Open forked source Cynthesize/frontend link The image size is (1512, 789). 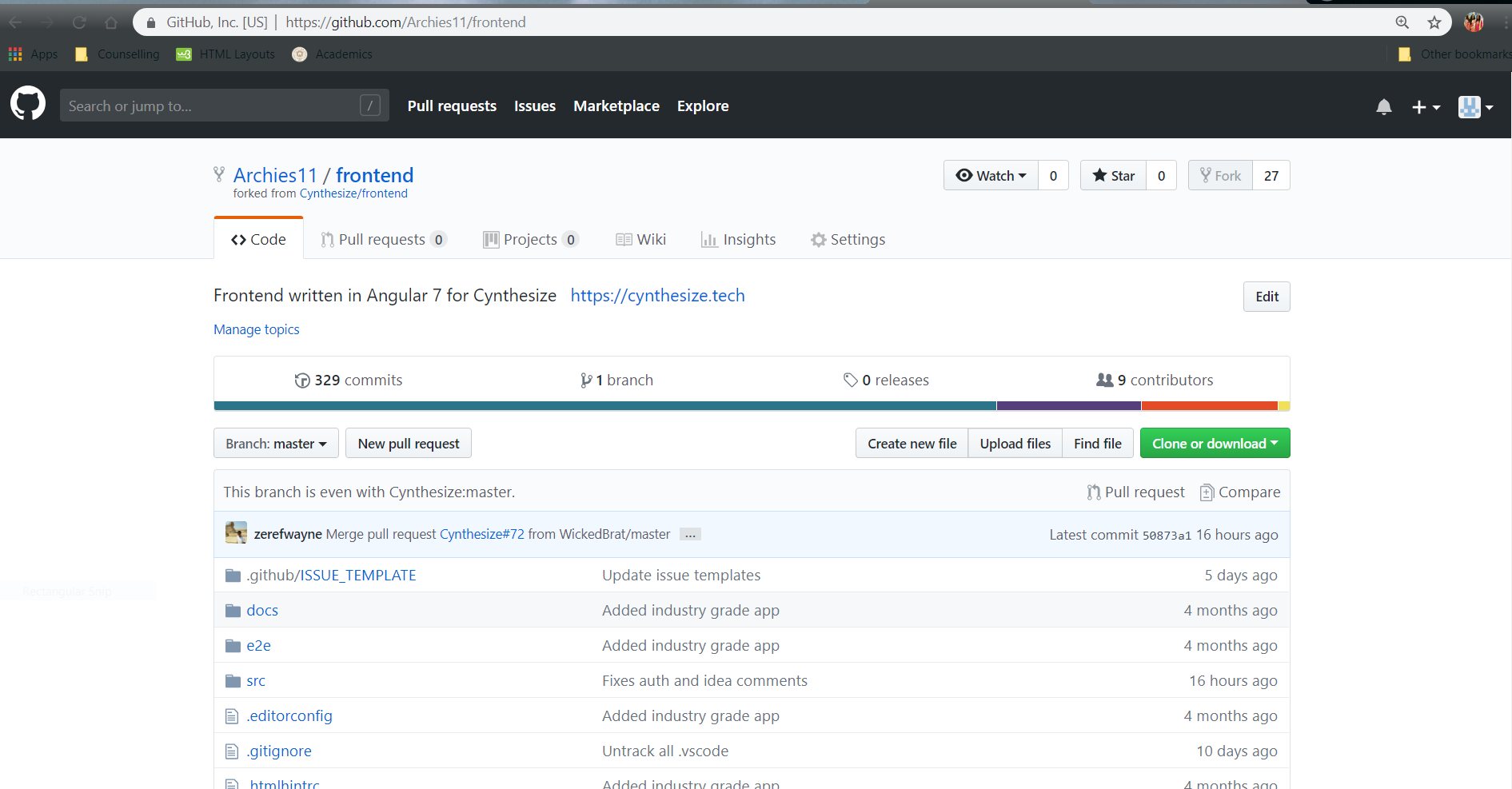(353, 193)
